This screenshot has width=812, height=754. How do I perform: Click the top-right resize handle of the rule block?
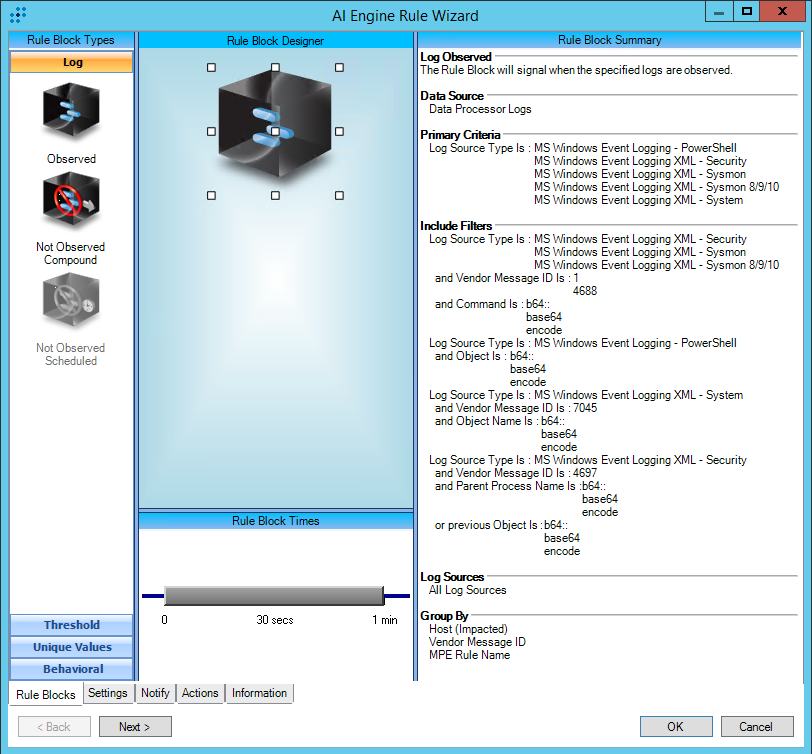339,68
